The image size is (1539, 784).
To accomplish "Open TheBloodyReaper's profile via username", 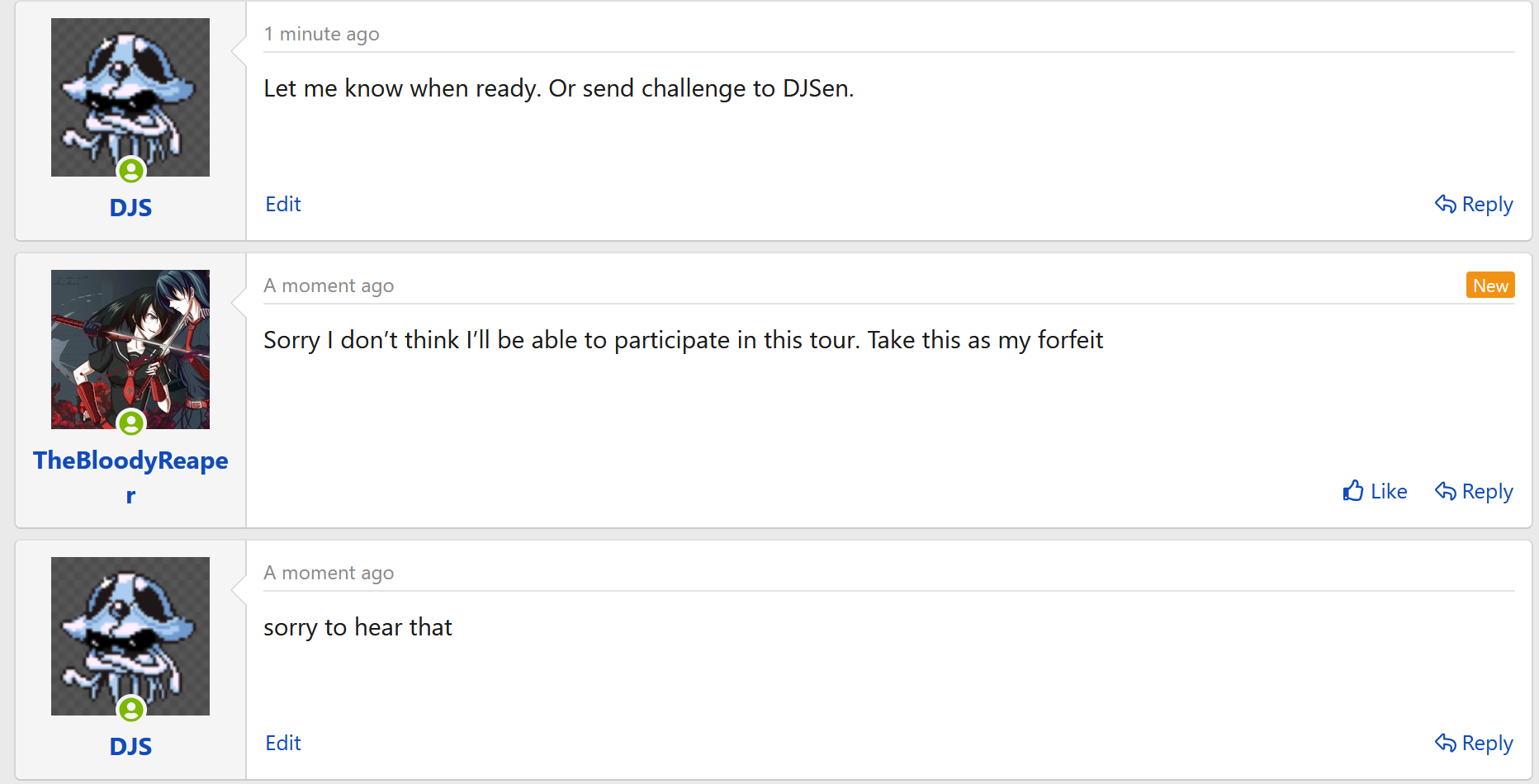I will pos(130,460).
